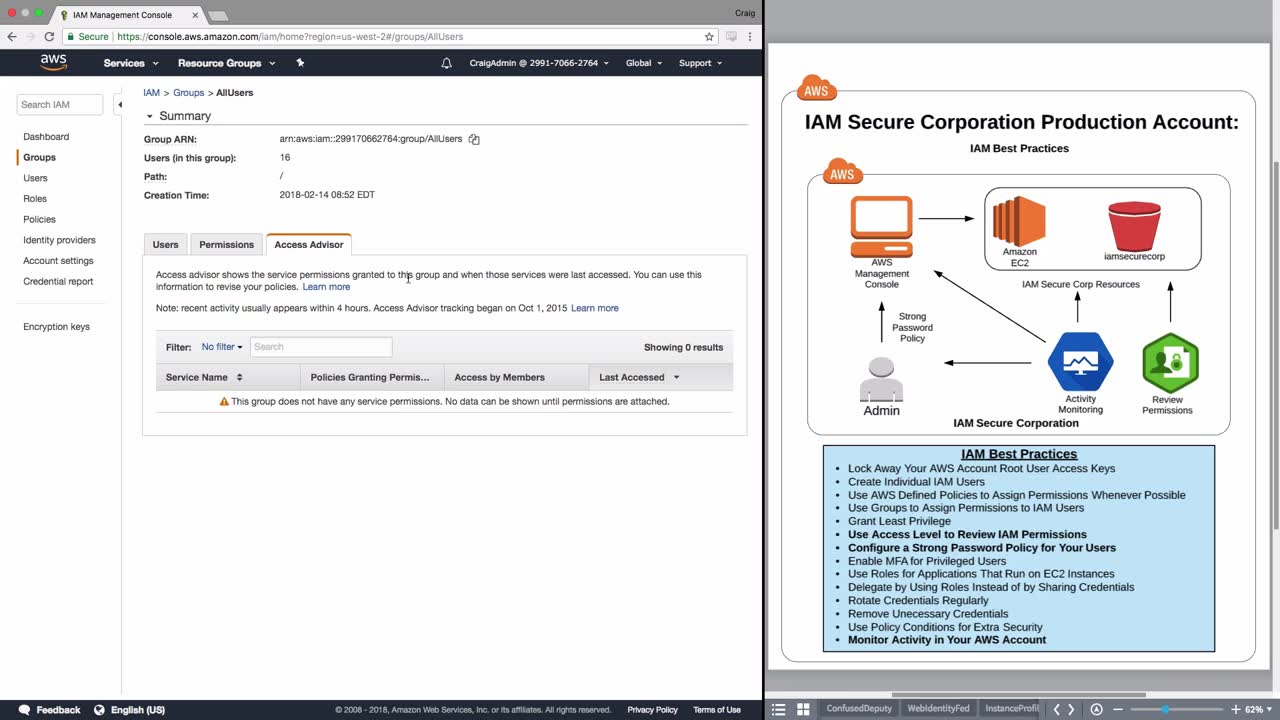Click the circled A icon in diagram status bar

(x=1096, y=709)
